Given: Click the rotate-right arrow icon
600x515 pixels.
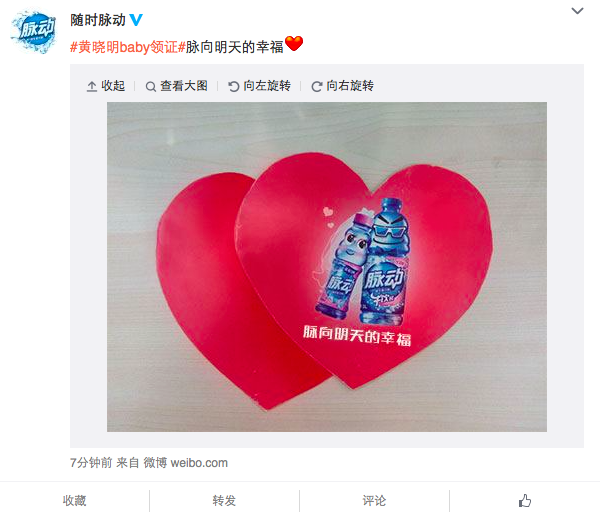Looking at the screenshot, I should point(317,86).
